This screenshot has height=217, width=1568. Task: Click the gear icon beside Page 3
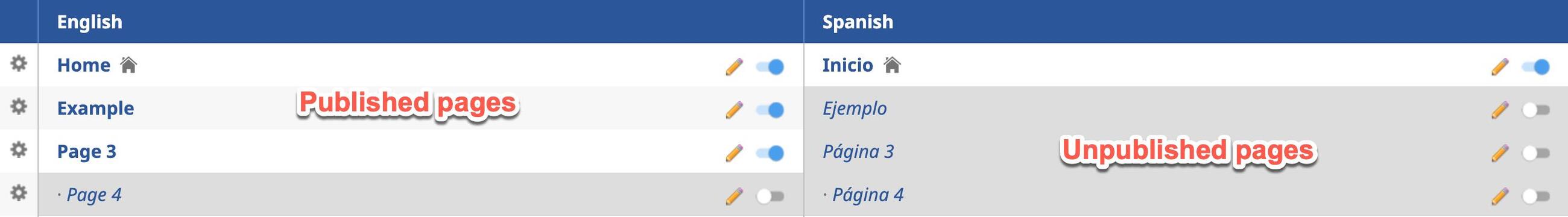19,149
